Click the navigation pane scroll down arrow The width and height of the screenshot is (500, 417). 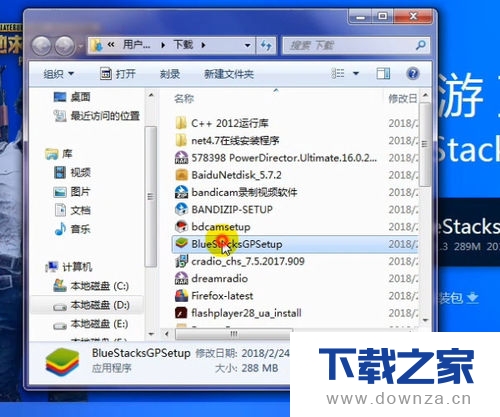click(x=151, y=334)
